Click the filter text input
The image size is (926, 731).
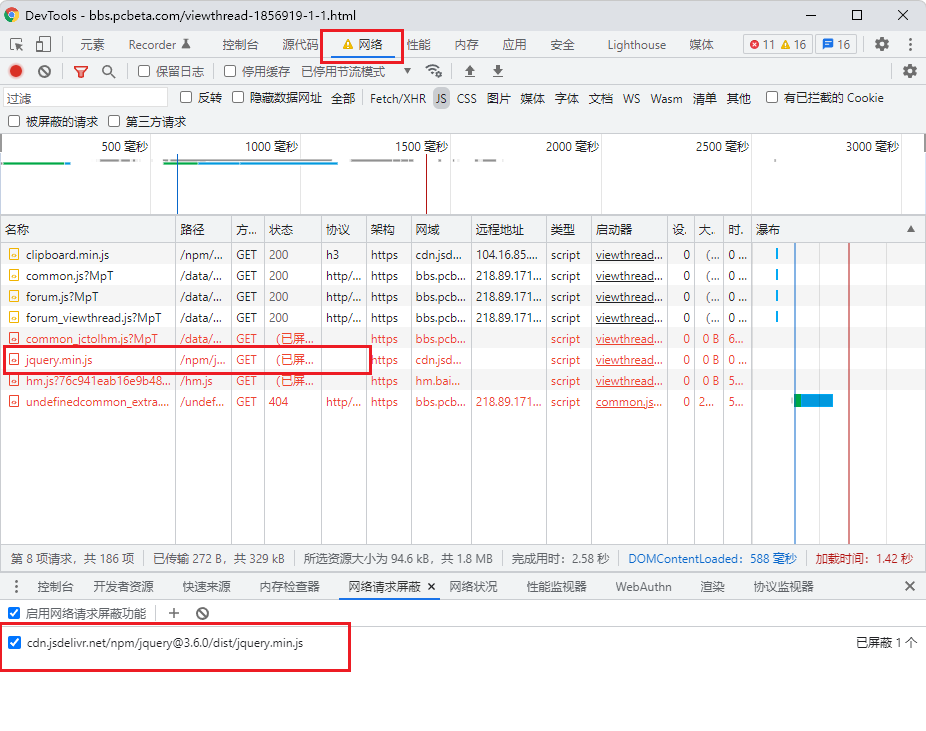(x=86, y=98)
